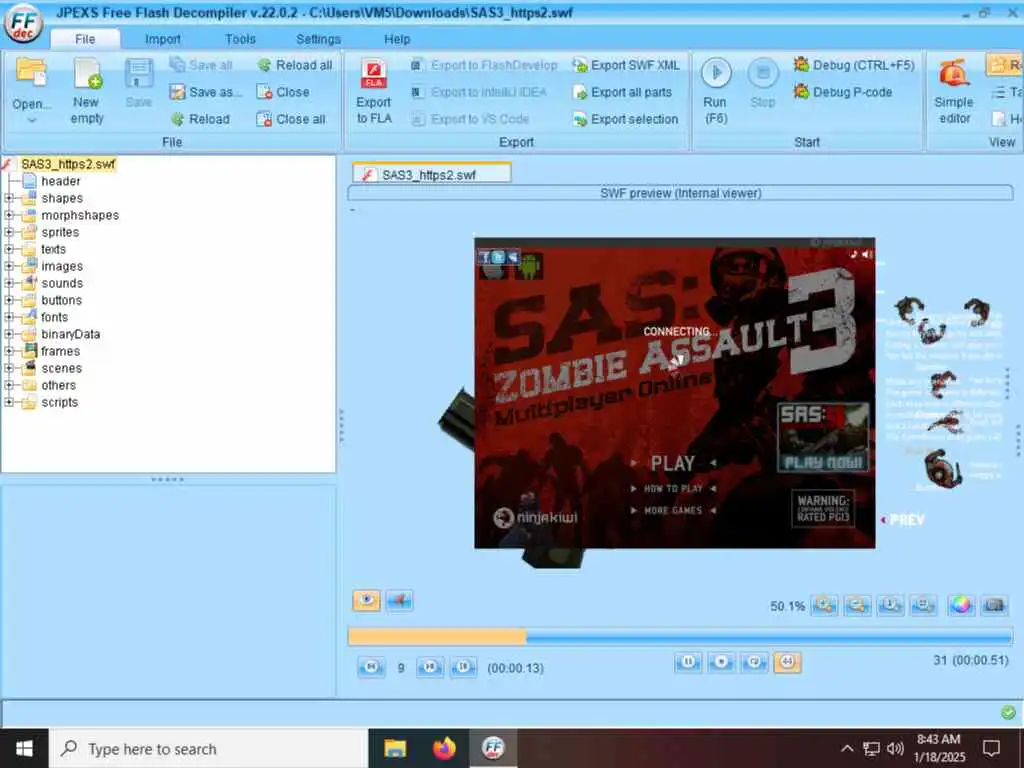Select the others folder

[x=58, y=385]
